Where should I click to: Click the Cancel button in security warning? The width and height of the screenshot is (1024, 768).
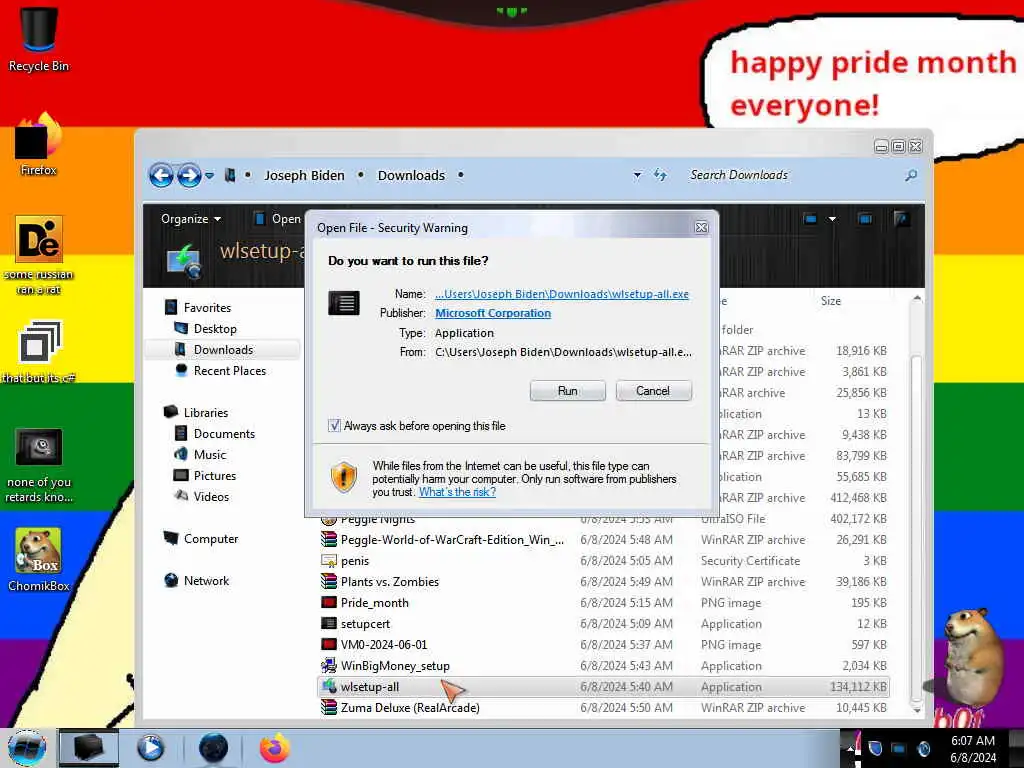[x=653, y=391]
